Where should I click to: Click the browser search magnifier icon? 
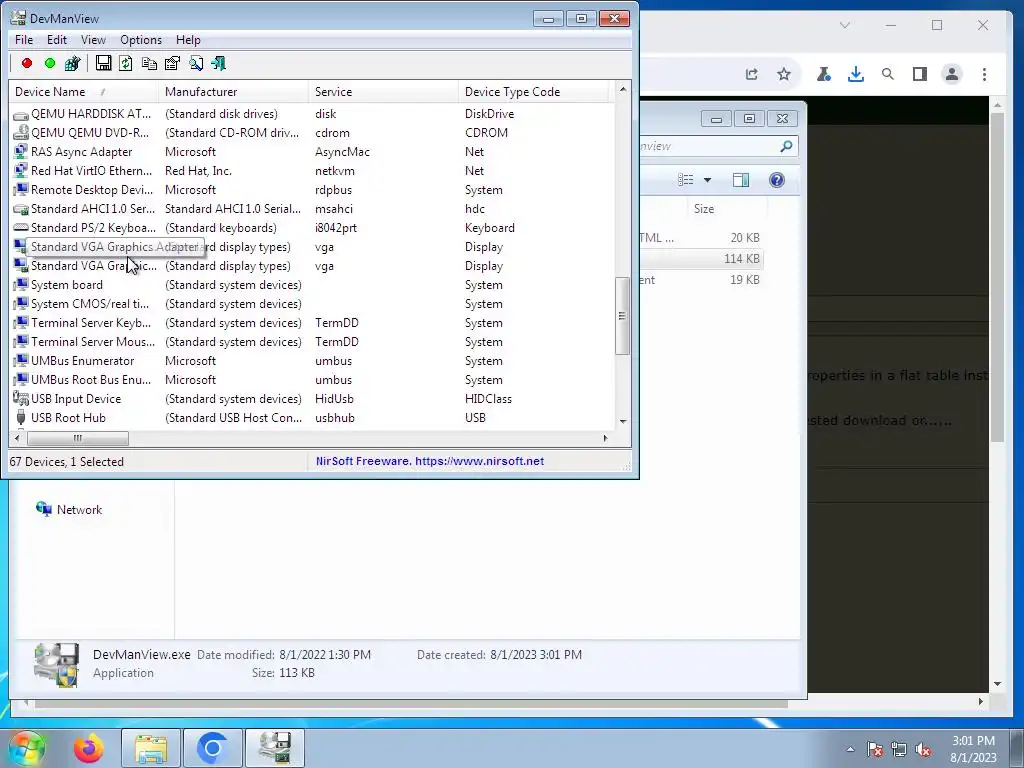[888, 74]
